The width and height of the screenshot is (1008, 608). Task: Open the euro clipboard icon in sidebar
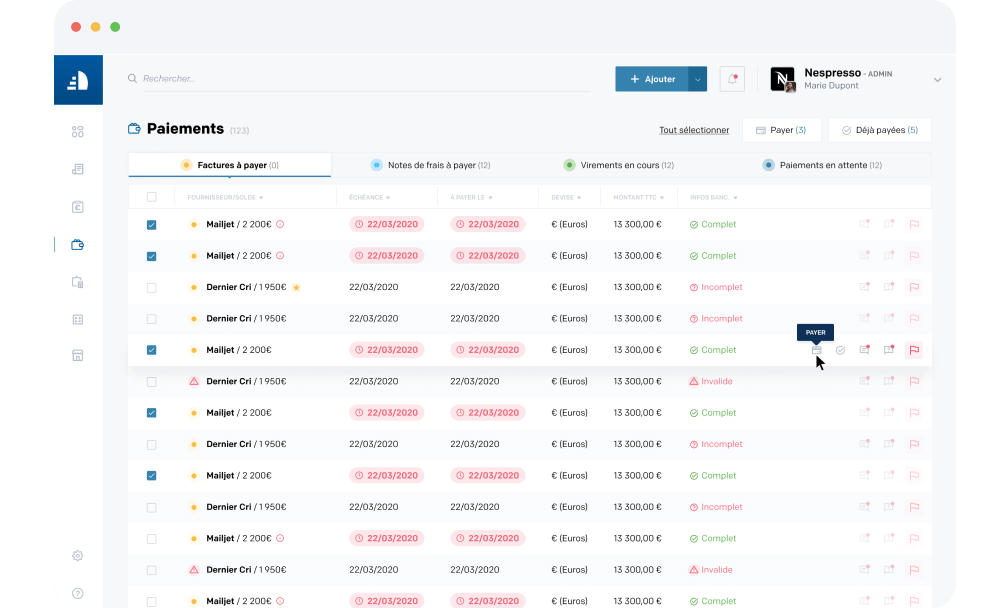tap(78, 207)
